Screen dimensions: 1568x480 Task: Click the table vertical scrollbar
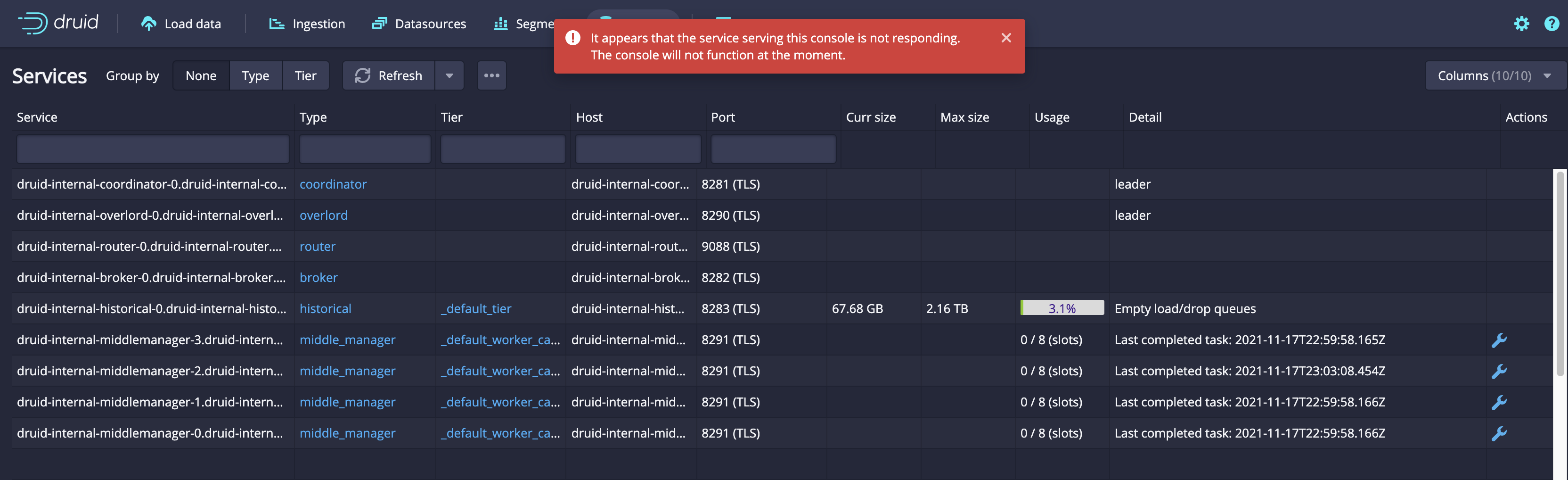1560,273
